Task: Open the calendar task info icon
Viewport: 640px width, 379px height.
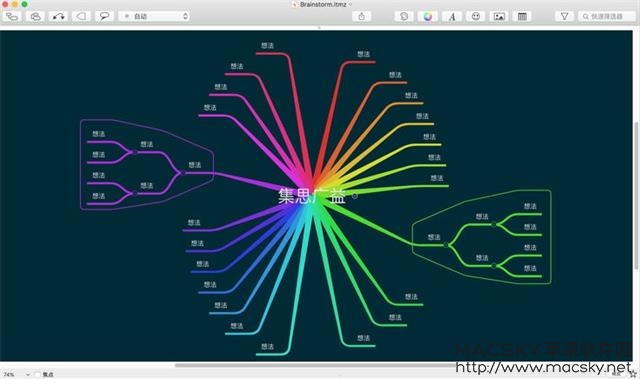Action: 522,16
